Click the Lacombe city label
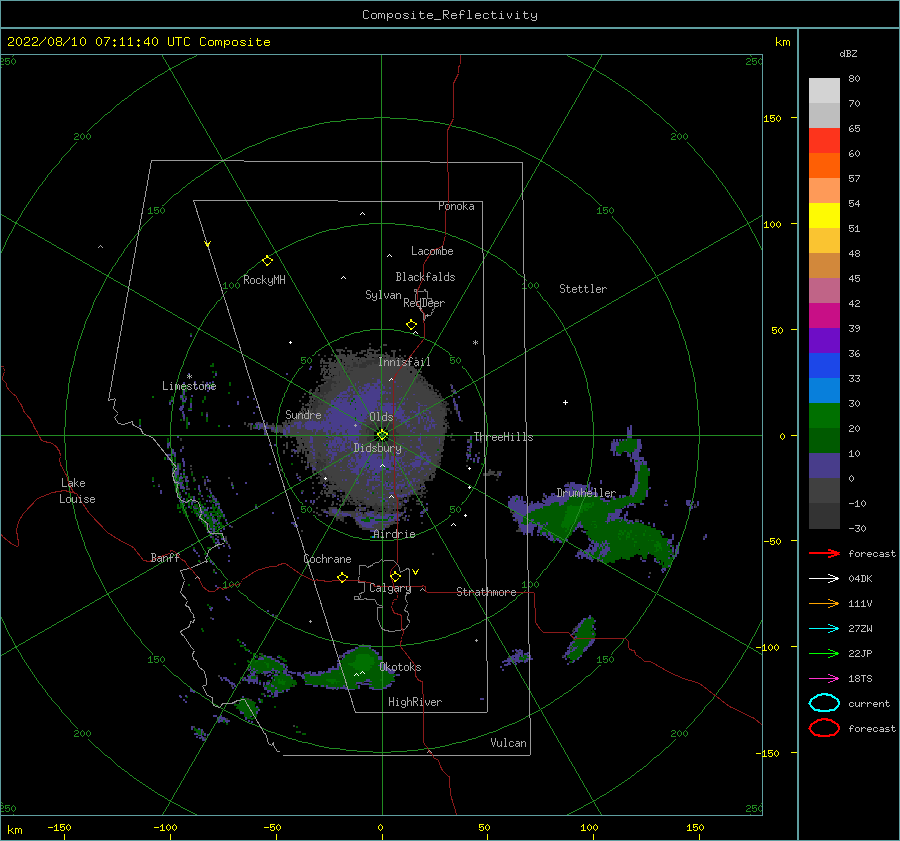This screenshot has width=900, height=841. (x=432, y=251)
